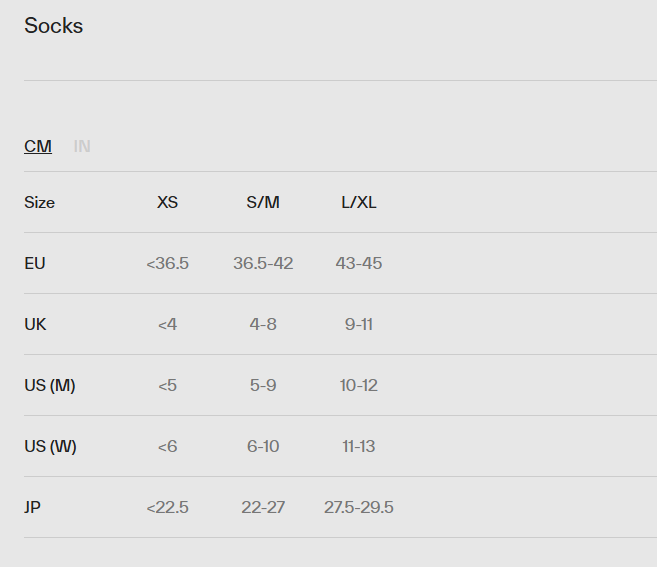Image resolution: width=657 pixels, height=567 pixels.
Task: Select EU size 36.5-42 cell
Action: (263, 263)
